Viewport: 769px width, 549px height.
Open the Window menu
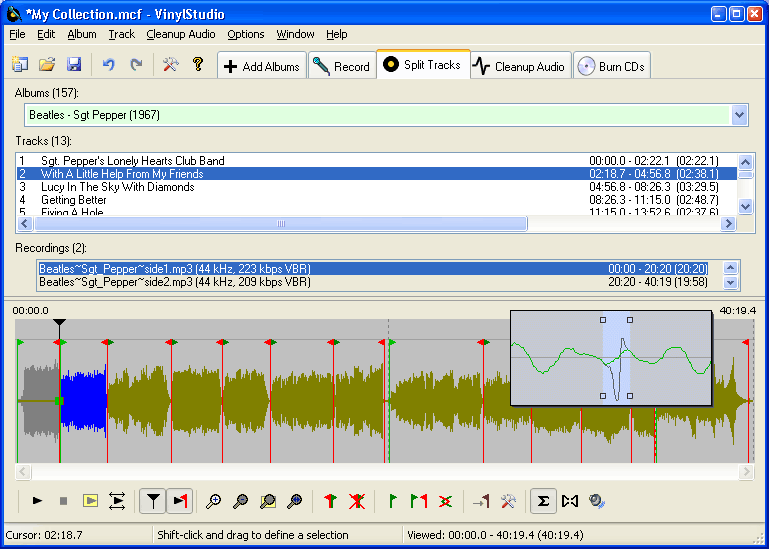tap(295, 34)
